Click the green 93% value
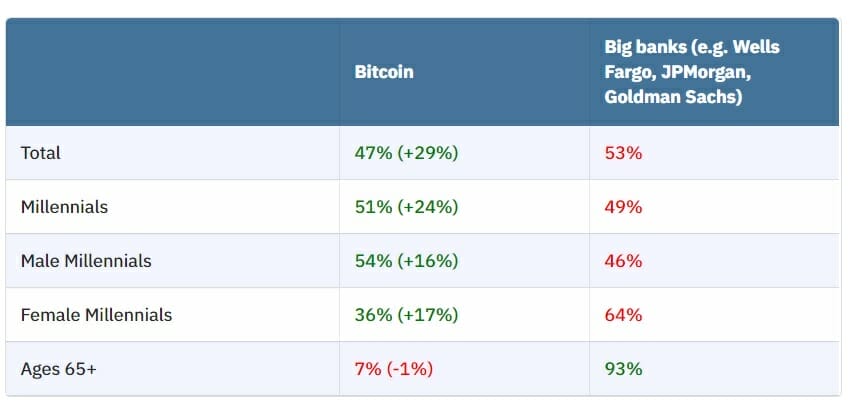This screenshot has width=856, height=409. (623, 369)
